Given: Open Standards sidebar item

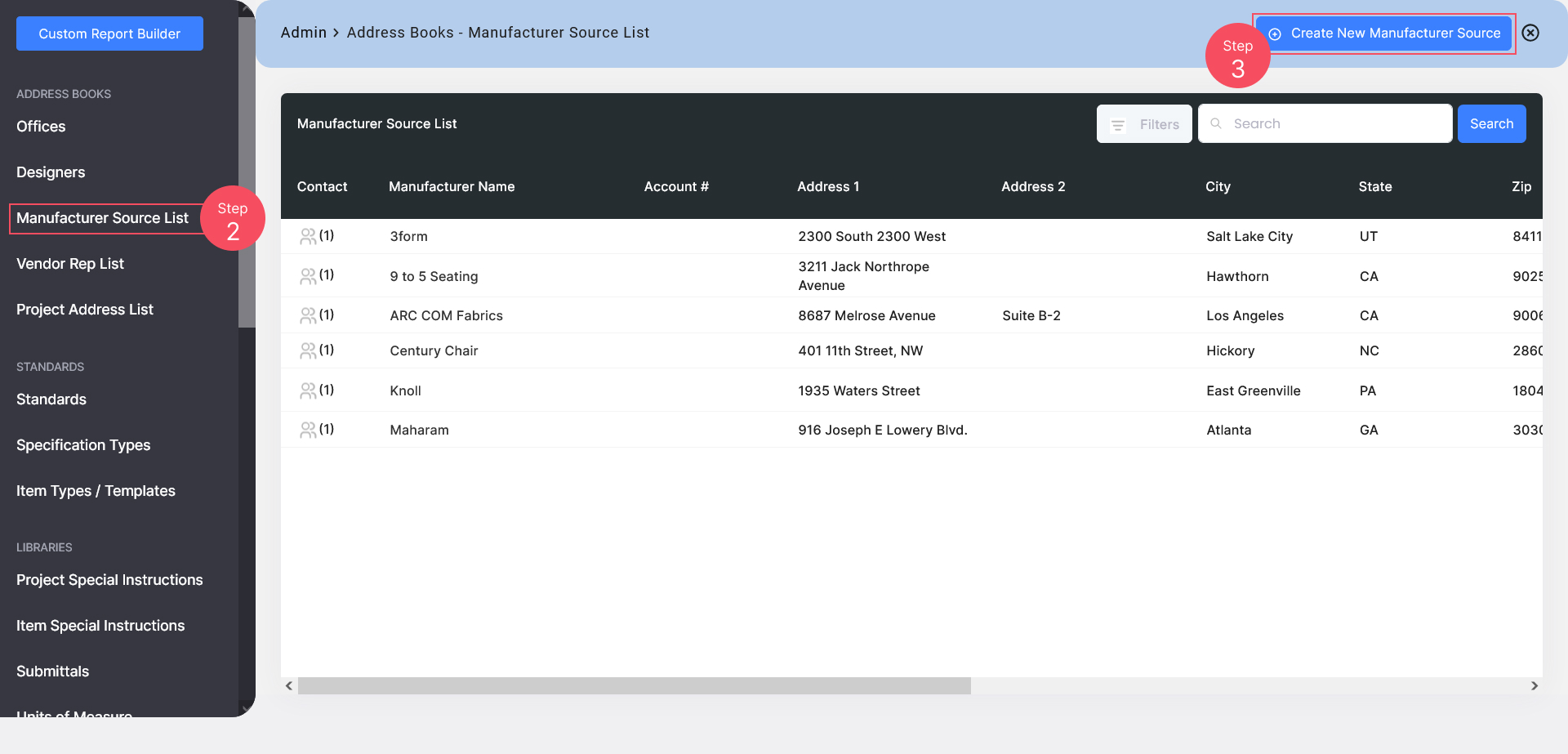Looking at the screenshot, I should 51,399.
